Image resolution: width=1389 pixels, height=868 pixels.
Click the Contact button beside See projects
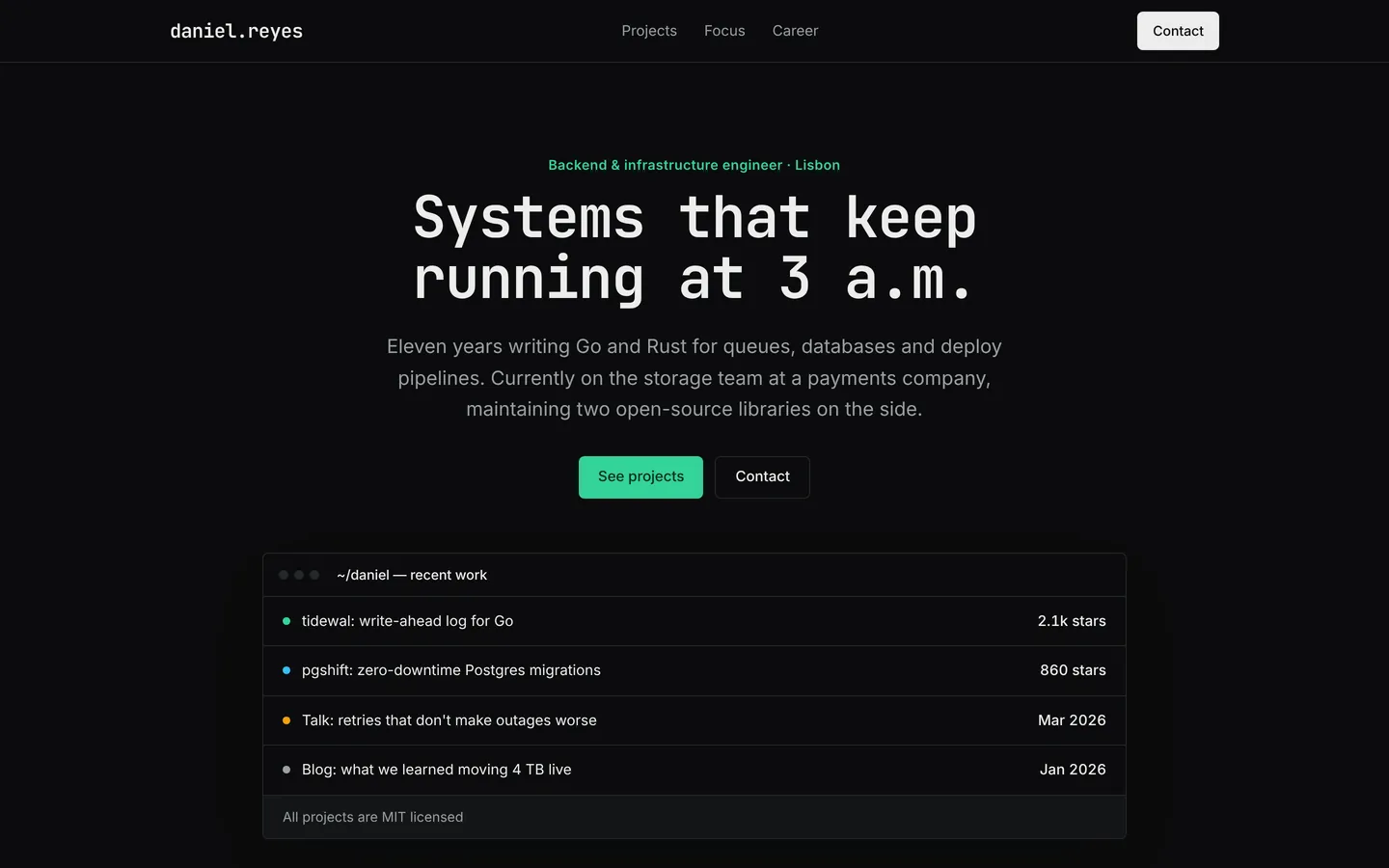pos(762,477)
